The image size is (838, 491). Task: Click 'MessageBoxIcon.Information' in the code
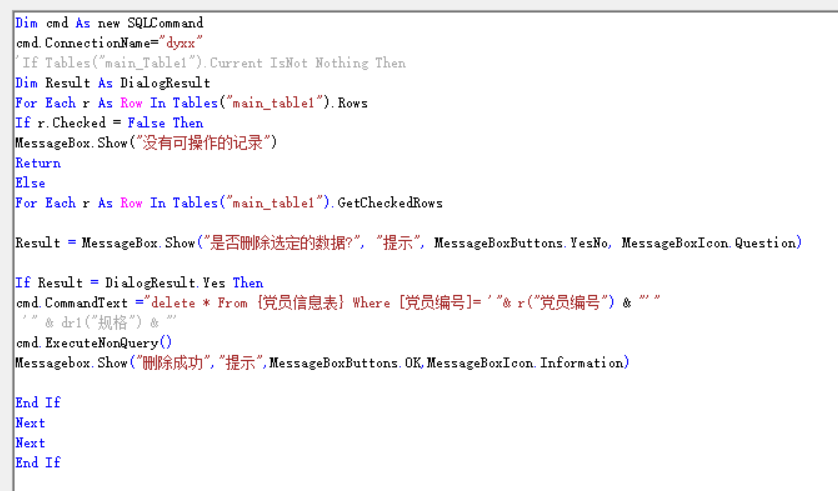(x=525, y=363)
